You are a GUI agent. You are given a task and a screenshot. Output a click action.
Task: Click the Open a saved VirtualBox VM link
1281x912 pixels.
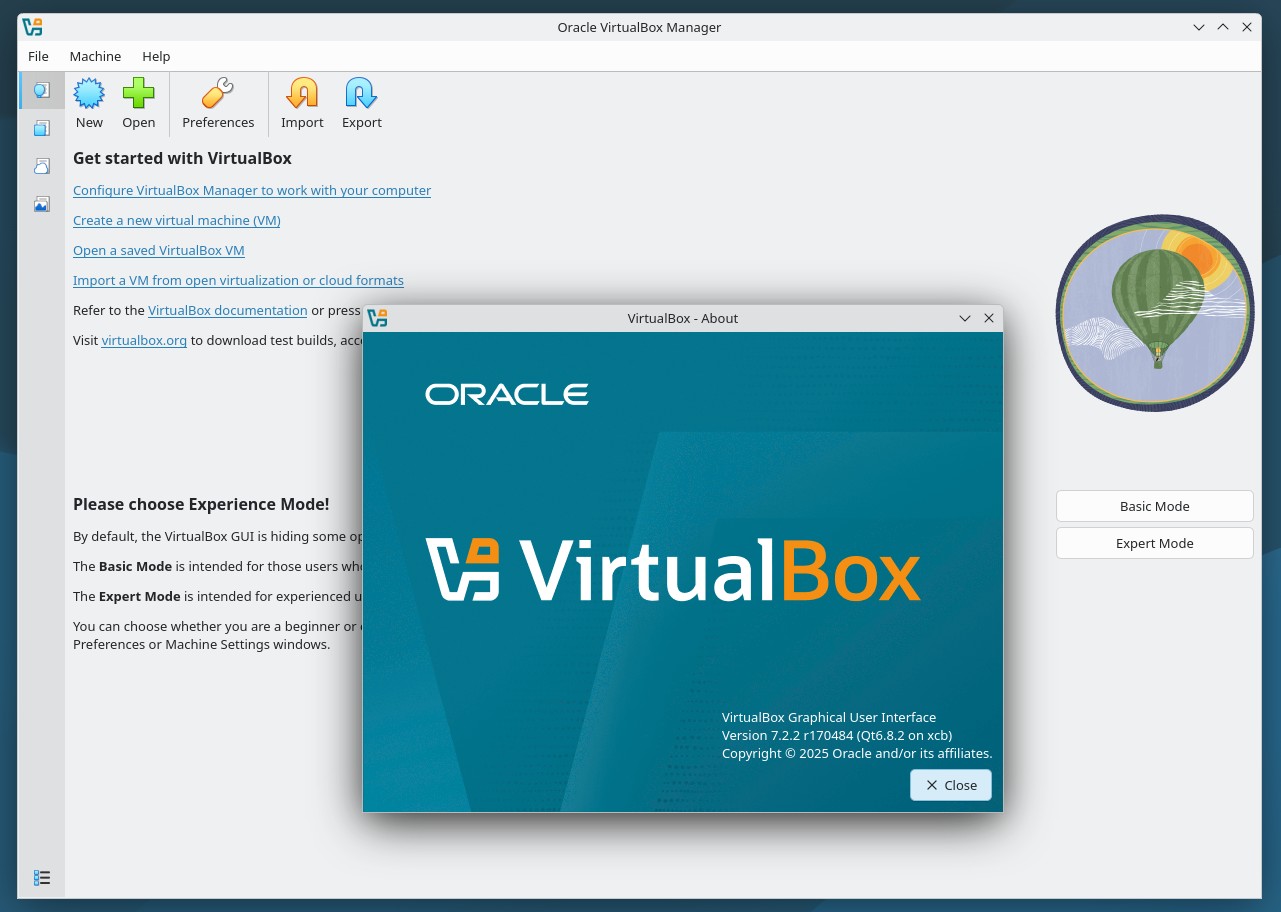pyautogui.click(x=159, y=250)
